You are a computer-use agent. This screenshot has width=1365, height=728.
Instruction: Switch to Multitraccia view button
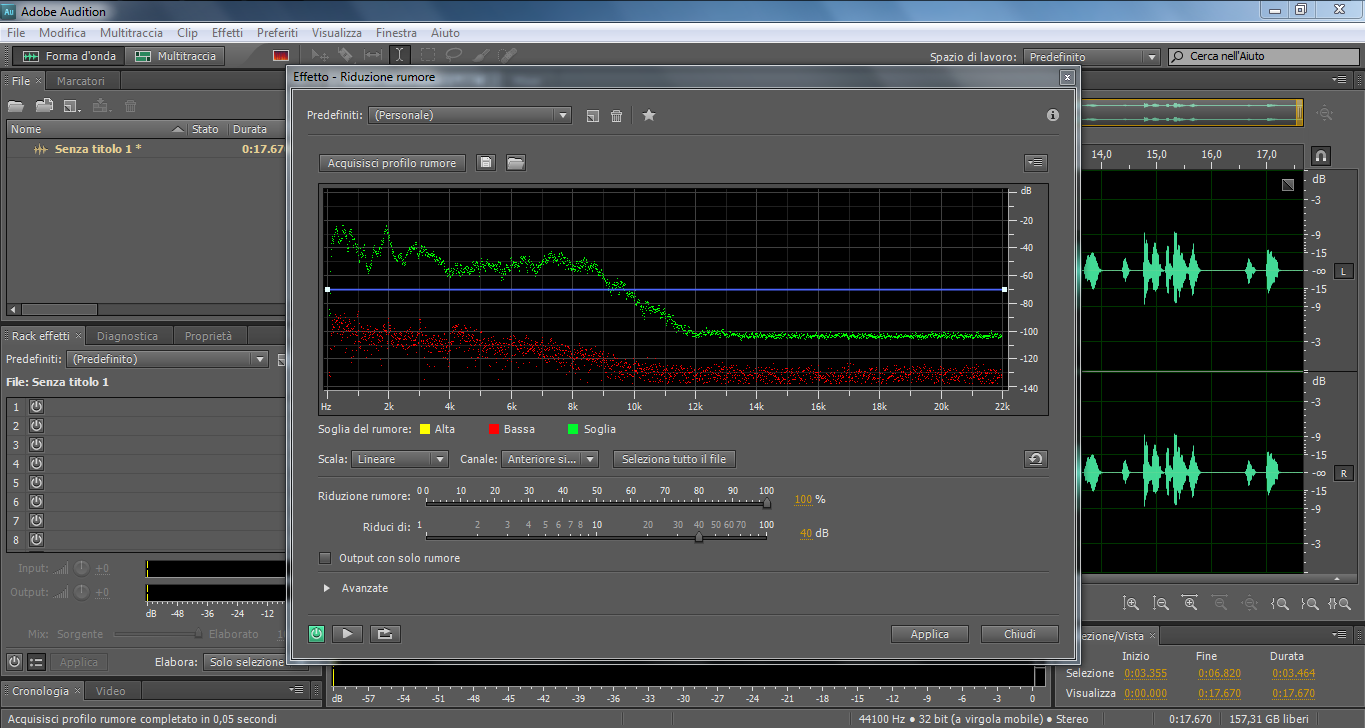point(176,57)
